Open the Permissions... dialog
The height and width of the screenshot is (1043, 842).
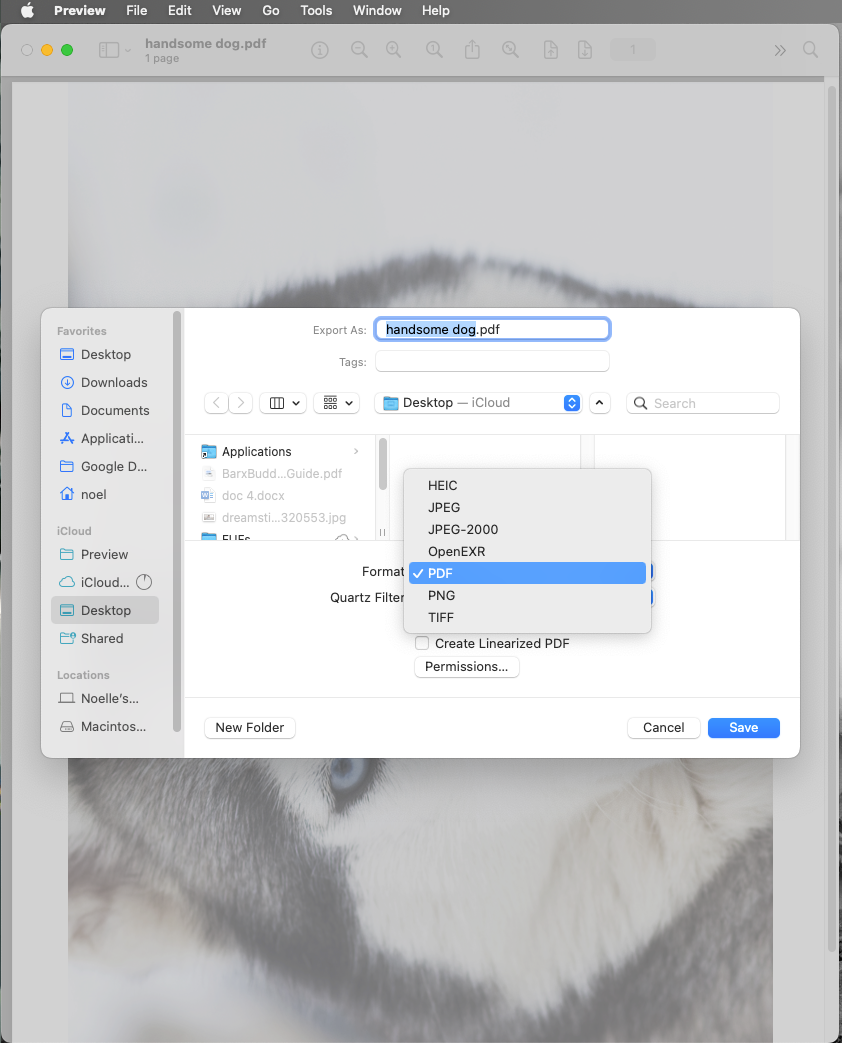(x=466, y=666)
